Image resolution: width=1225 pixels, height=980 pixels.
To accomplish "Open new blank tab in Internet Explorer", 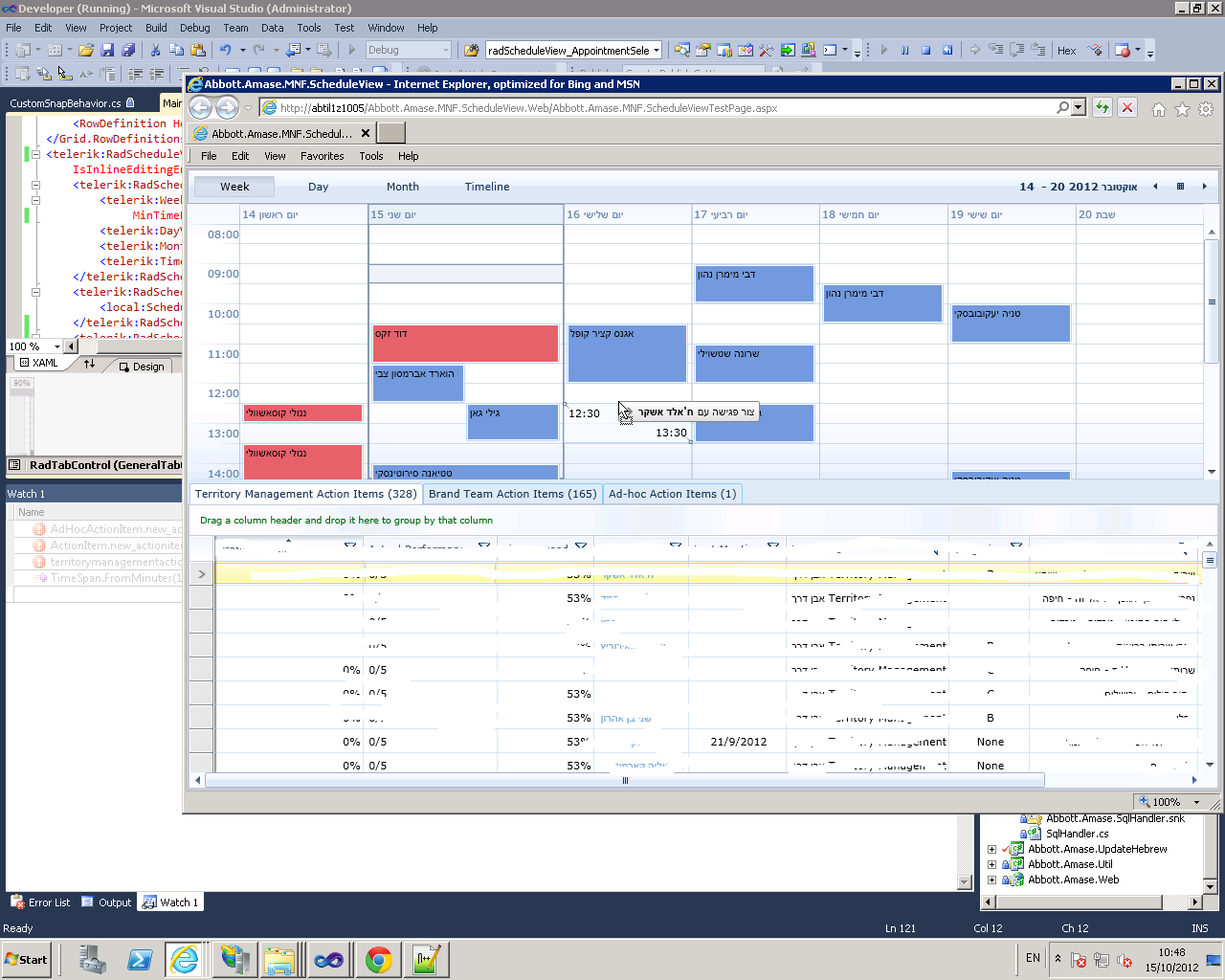I will click(x=391, y=132).
